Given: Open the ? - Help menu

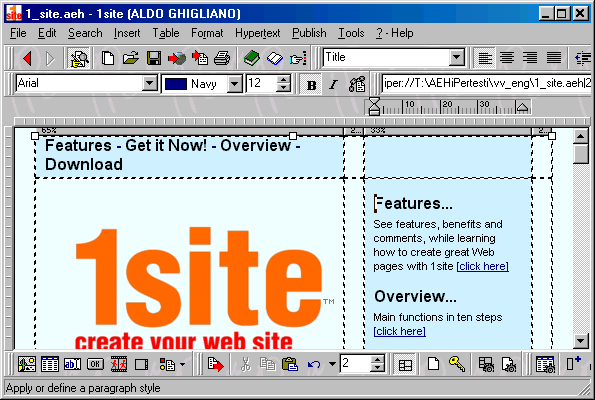Looking at the screenshot, I should tap(395, 33).
